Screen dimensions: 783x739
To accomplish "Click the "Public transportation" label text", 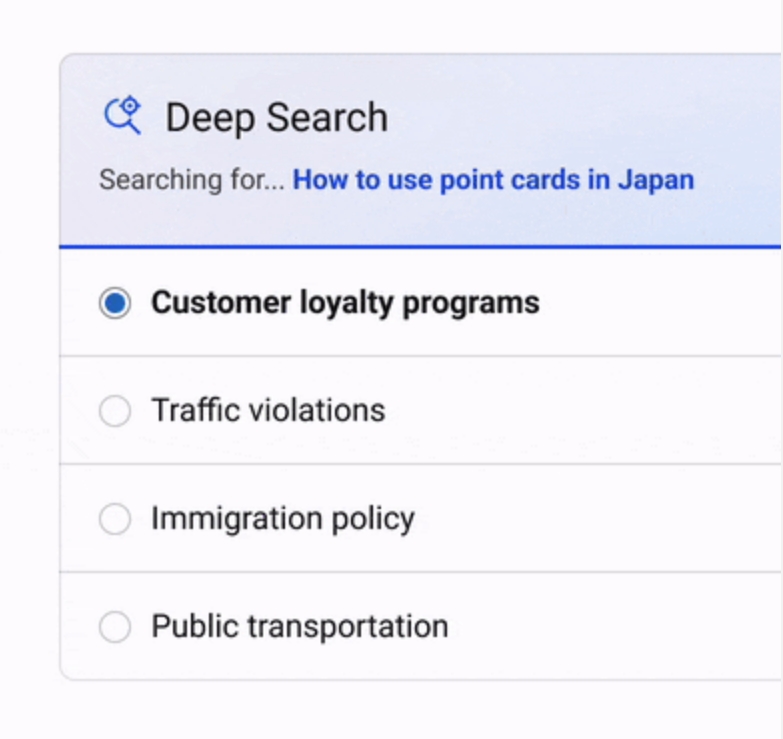I will tap(299, 627).
